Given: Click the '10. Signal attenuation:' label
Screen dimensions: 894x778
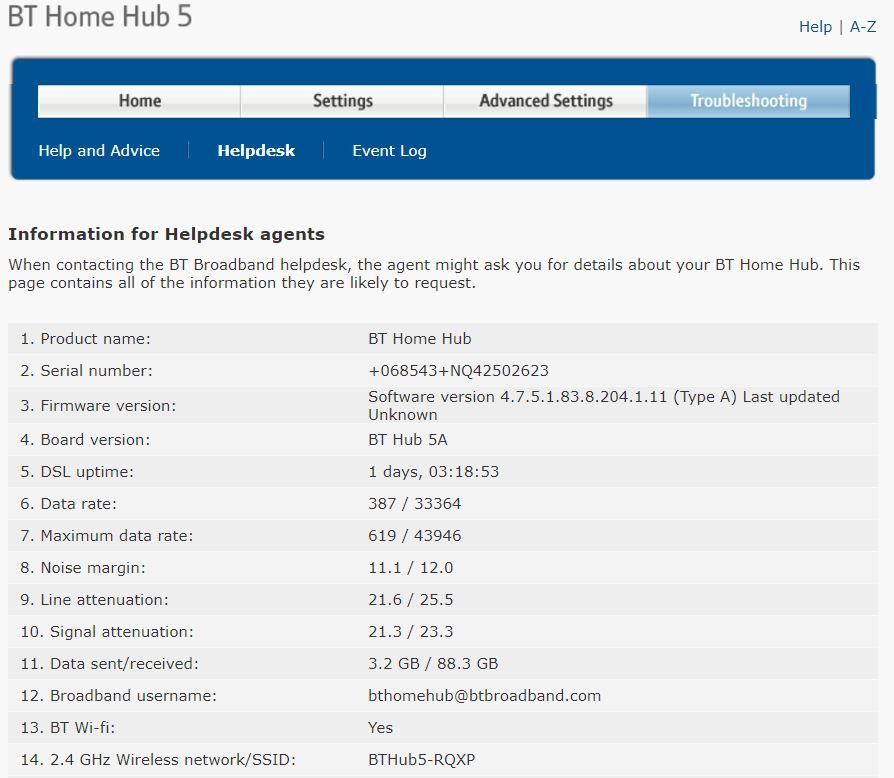Looking at the screenshot, I should [x=107, y=631].
